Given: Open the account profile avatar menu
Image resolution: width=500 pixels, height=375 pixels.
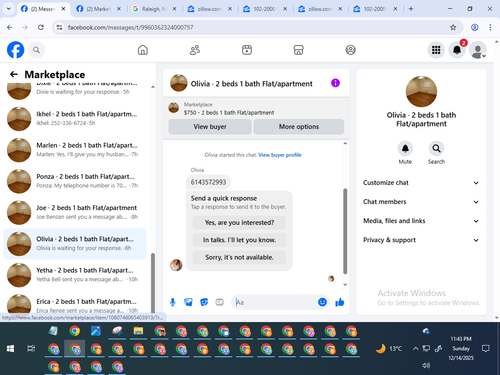Looking at the screenshot, I should click(x=478, y=50).
